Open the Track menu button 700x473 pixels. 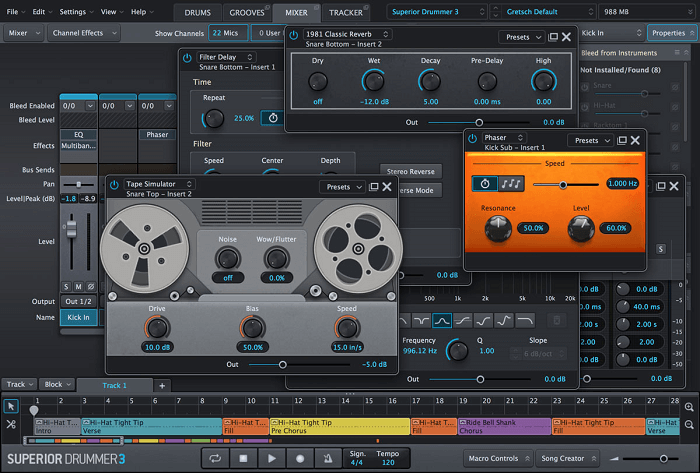[x=20, y=384]
